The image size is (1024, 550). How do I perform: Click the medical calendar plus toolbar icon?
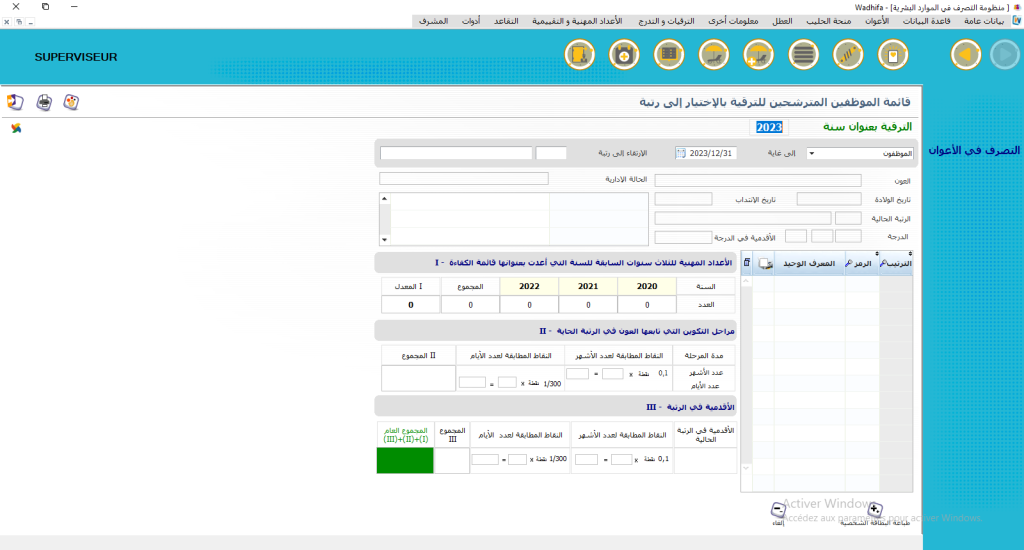(624, 55)
